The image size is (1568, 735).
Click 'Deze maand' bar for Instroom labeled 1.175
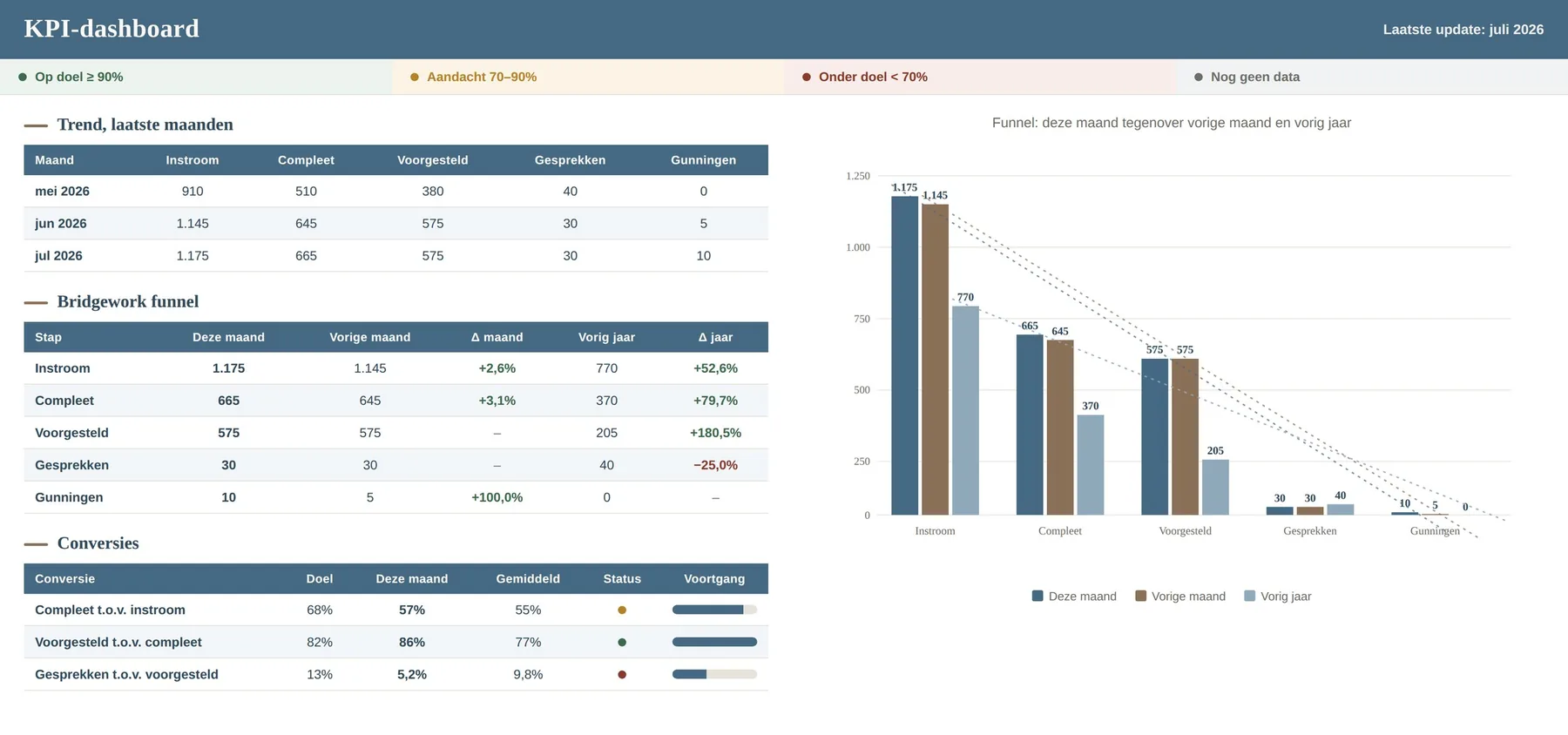point(904,355)
